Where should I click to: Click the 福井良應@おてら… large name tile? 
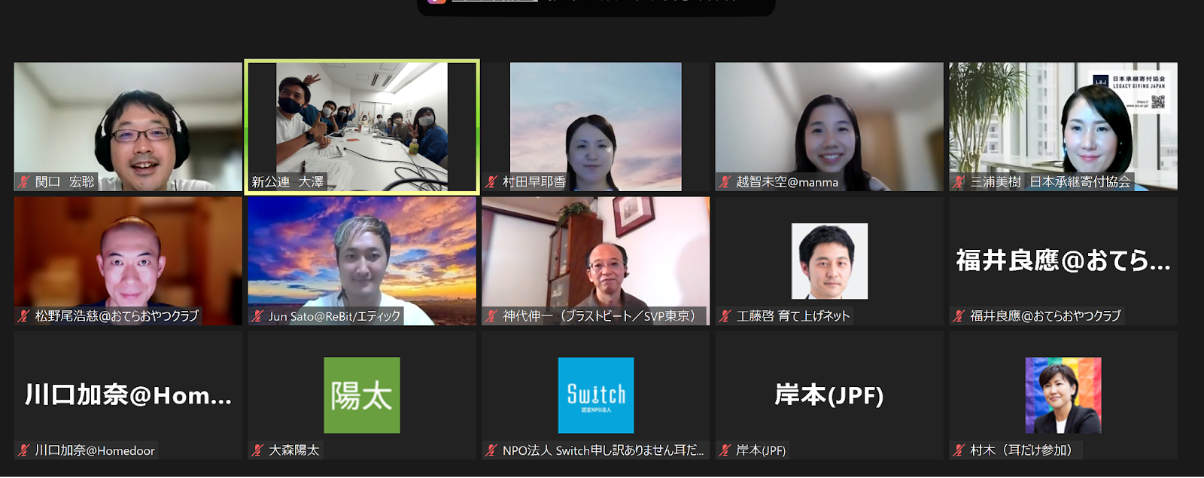1063,261
